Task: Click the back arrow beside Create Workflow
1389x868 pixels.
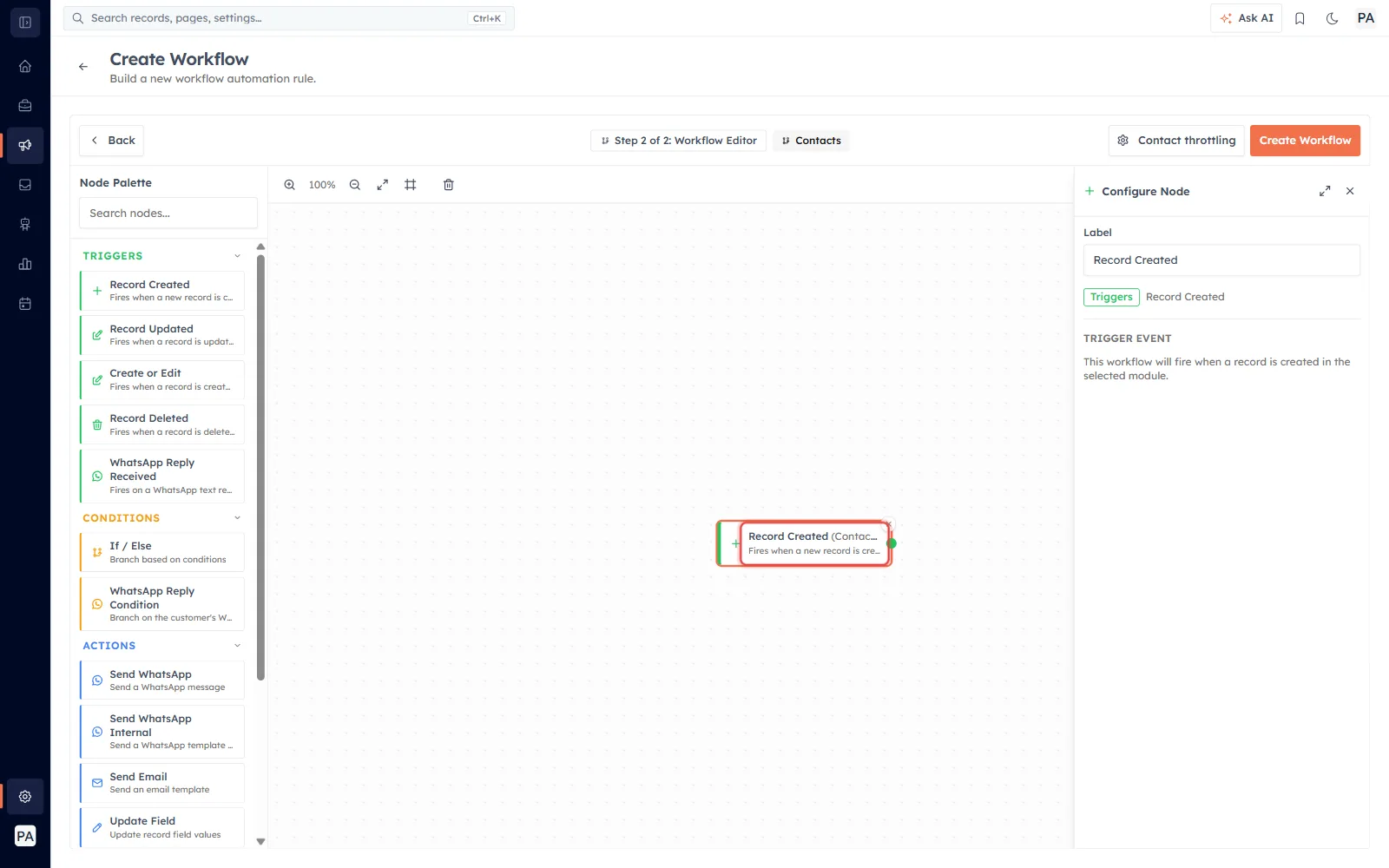Action: (x=83, y=67)
